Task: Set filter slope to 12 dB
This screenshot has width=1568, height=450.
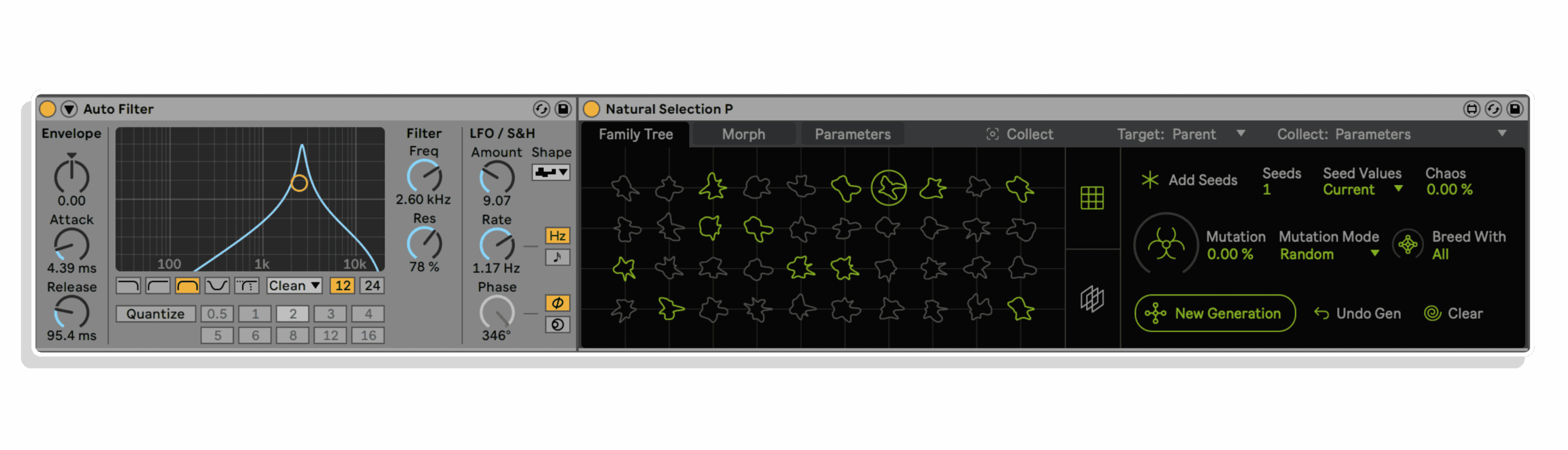Action: (x=342, y=286)
